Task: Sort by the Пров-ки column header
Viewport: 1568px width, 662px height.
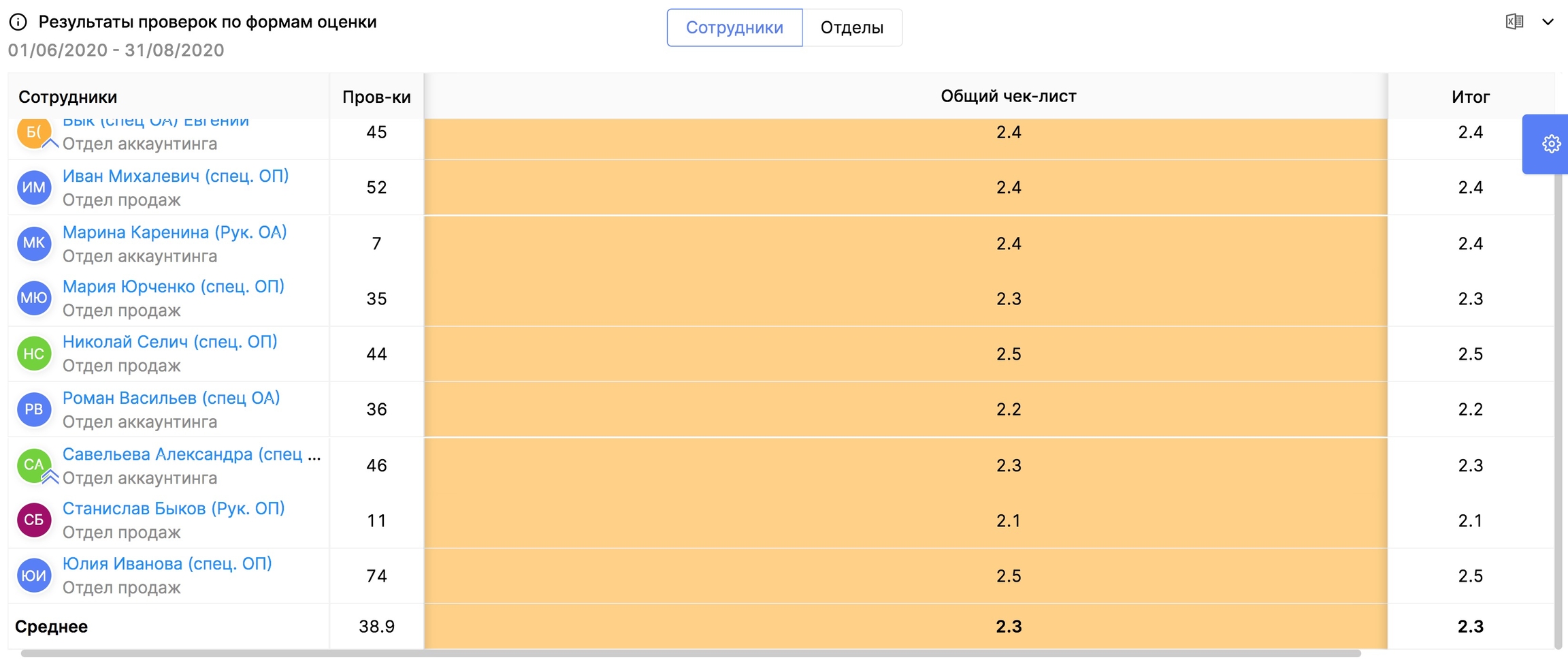Action: click(376, 97)
